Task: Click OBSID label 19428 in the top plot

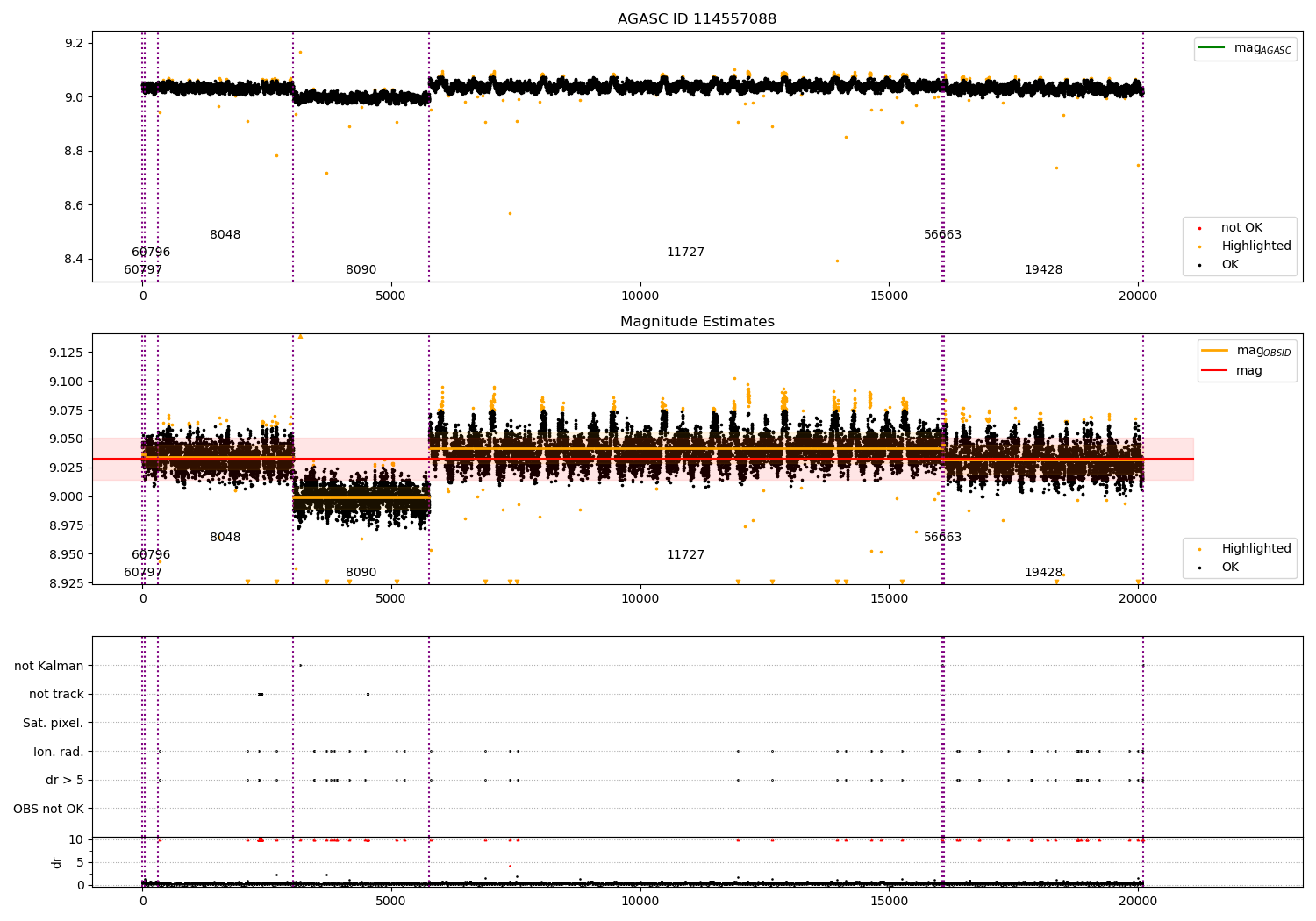Action: click(1044, 270)
